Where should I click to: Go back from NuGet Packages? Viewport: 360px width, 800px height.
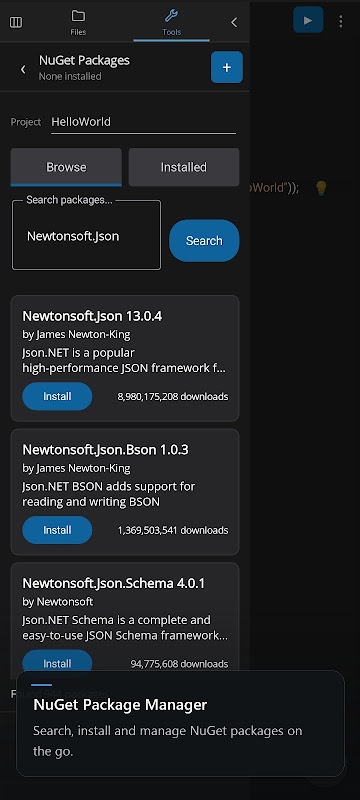click(23, 69)
